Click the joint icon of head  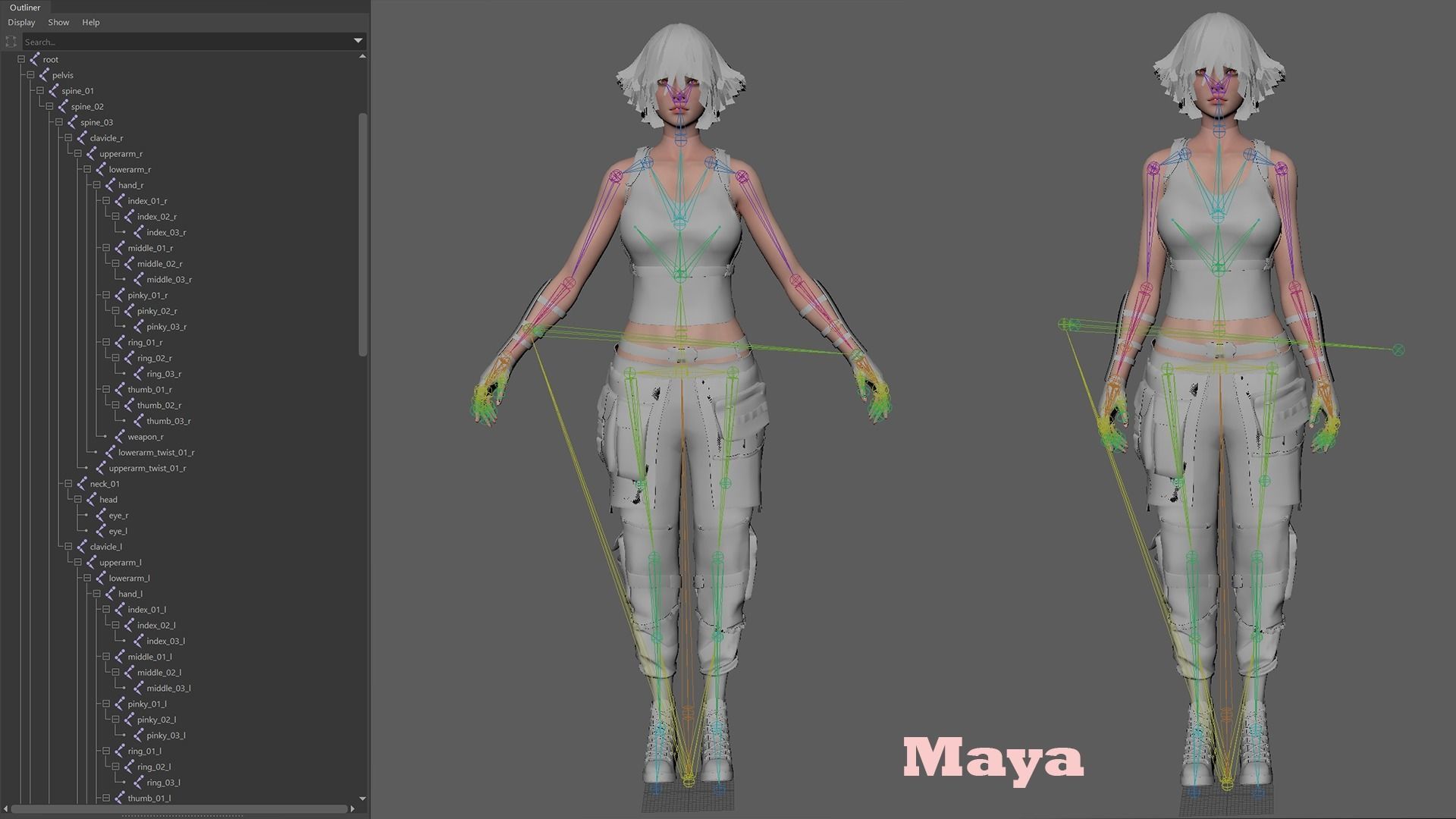[x=92, y=500]
